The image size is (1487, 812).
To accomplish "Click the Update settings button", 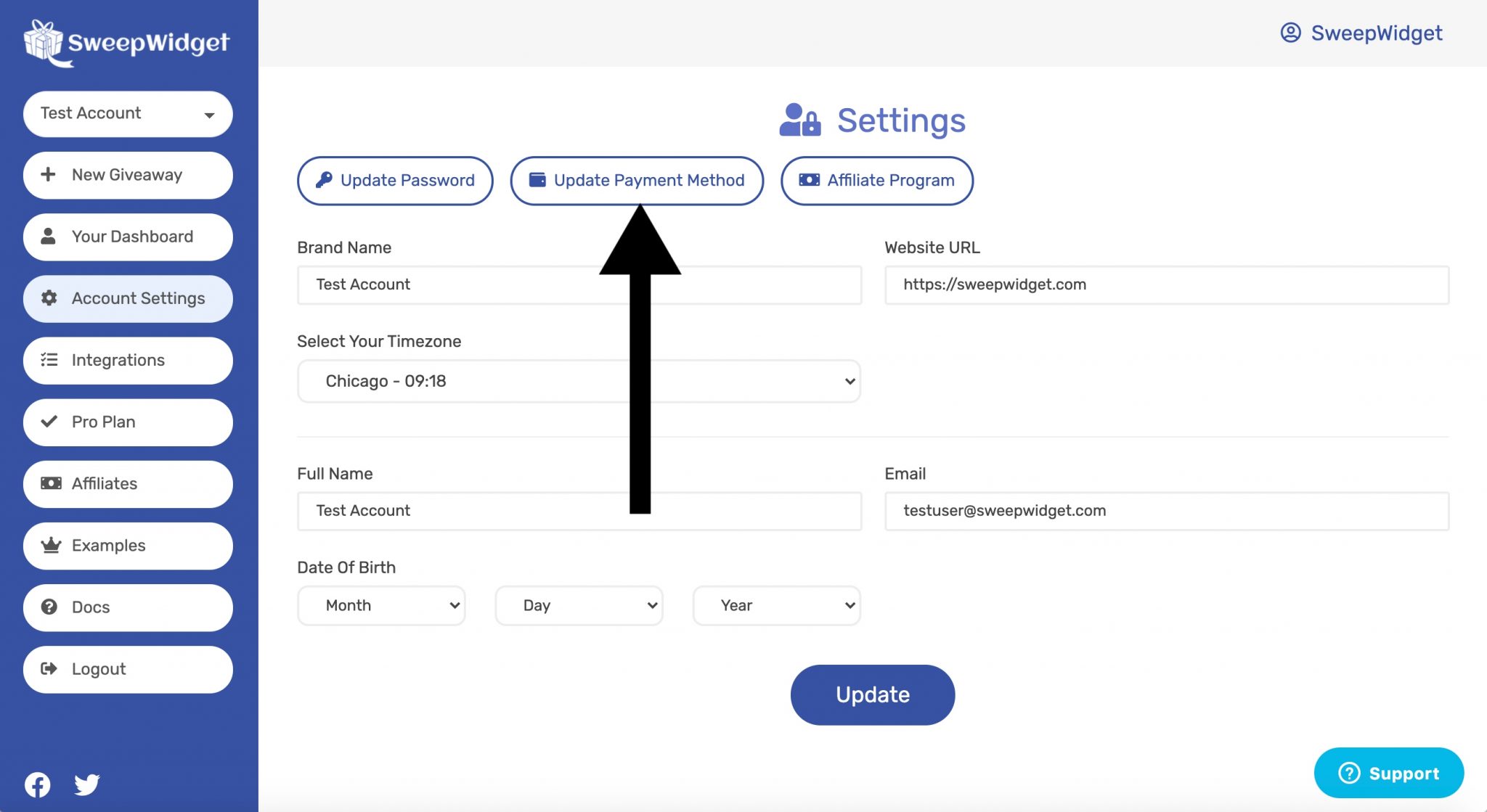I will point(873,694).
